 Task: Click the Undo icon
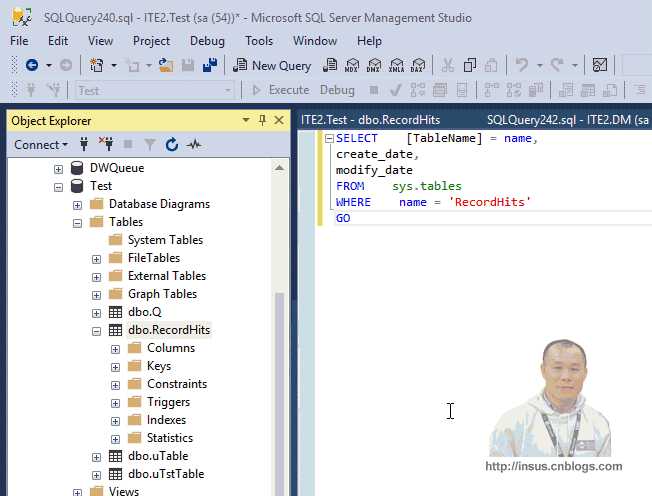(521, 65)
